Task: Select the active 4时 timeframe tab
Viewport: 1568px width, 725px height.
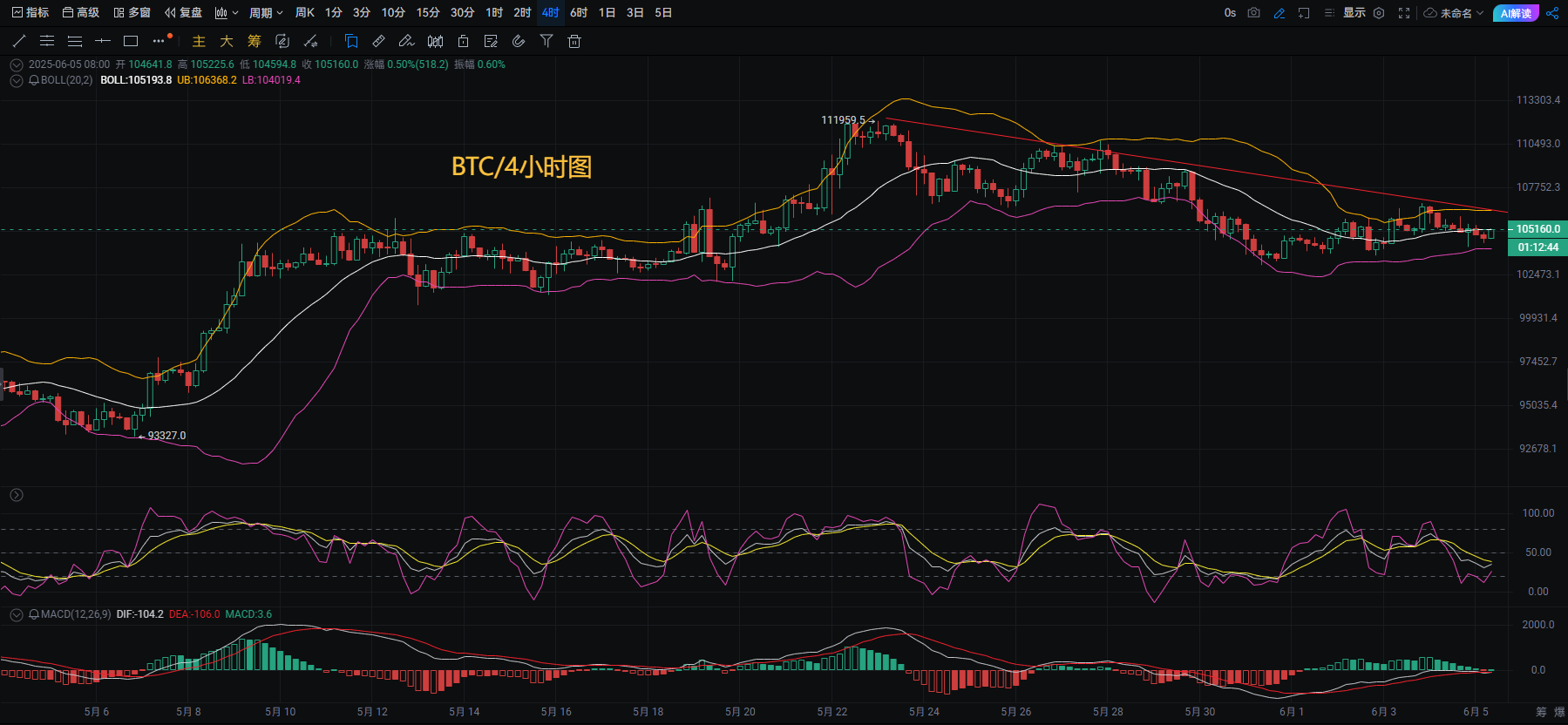Action: 550,13
